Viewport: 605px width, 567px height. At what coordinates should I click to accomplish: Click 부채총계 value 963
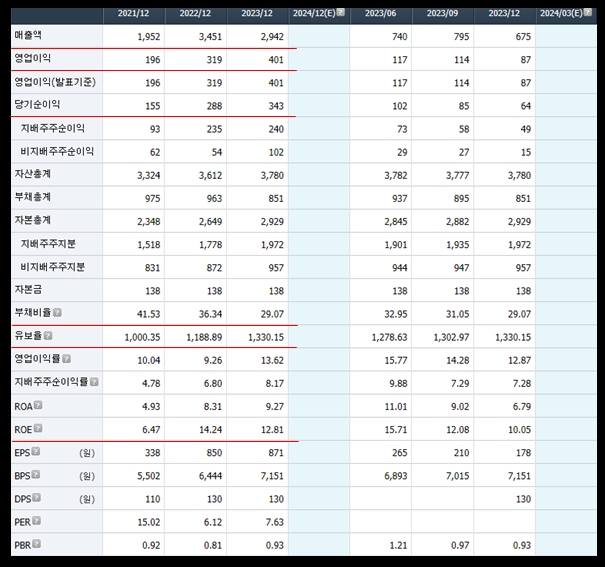click(214, 199)
